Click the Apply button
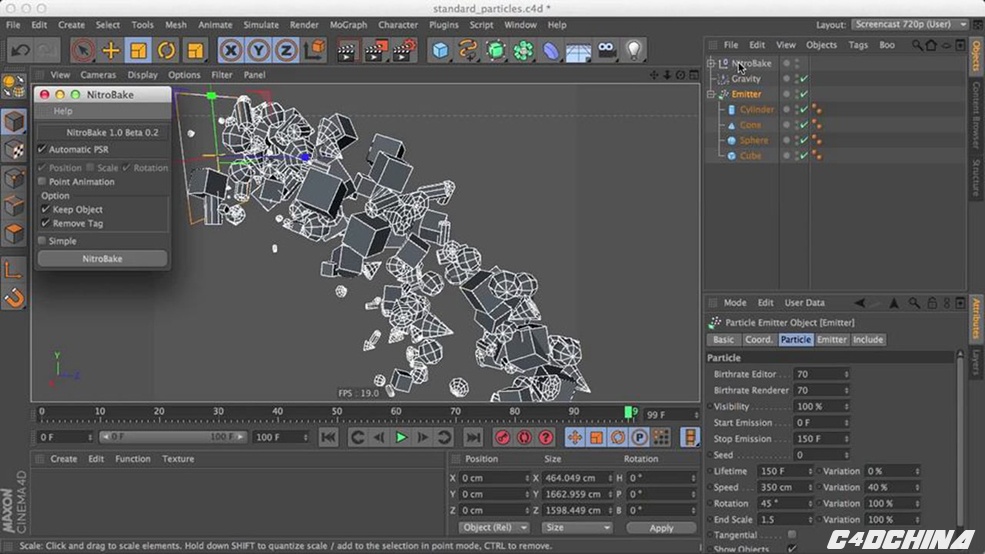The height and width of the screenshot is (554, 985). click(661, 528)
